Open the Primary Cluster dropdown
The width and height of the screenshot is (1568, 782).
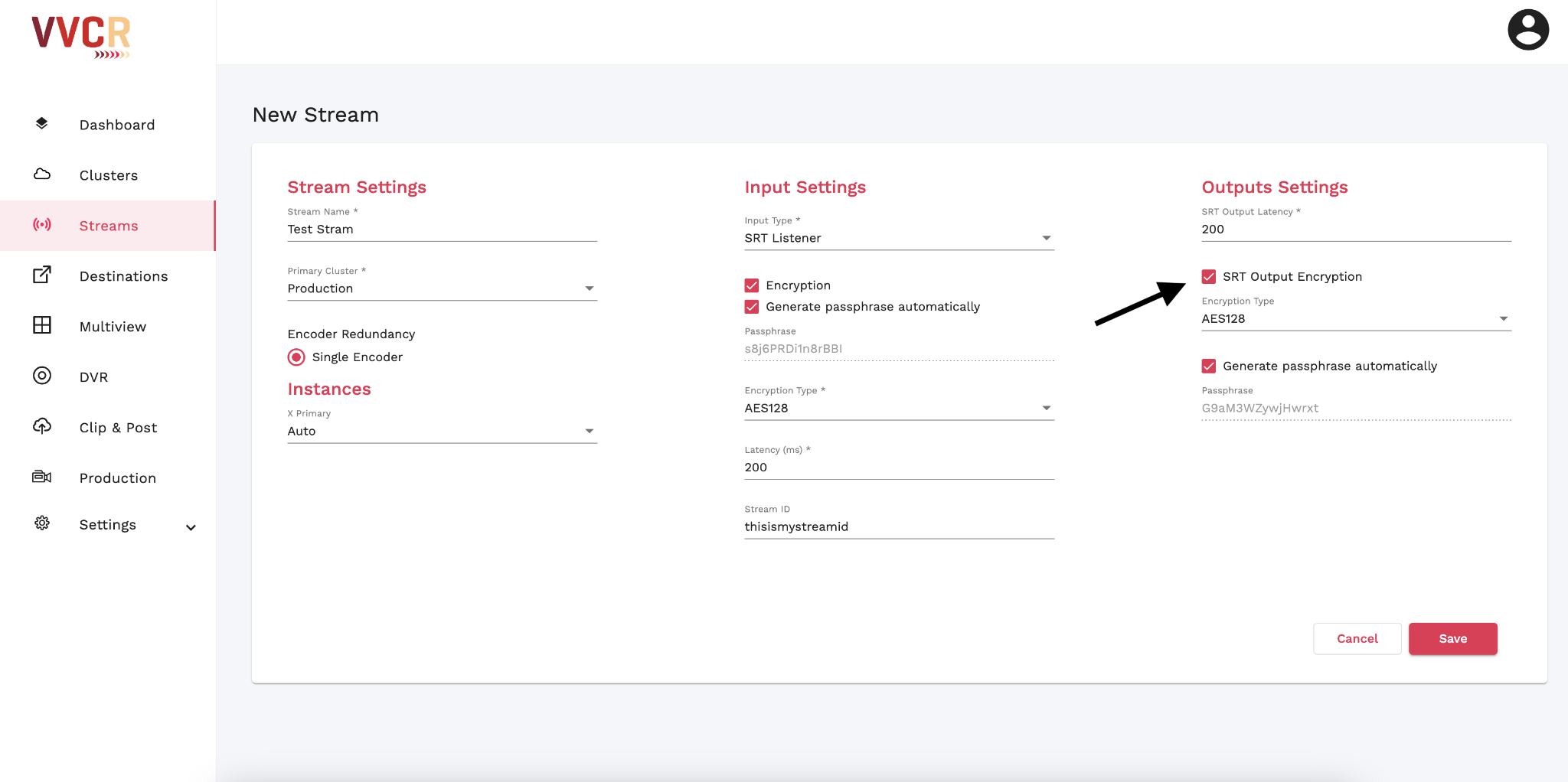[442, 288]
